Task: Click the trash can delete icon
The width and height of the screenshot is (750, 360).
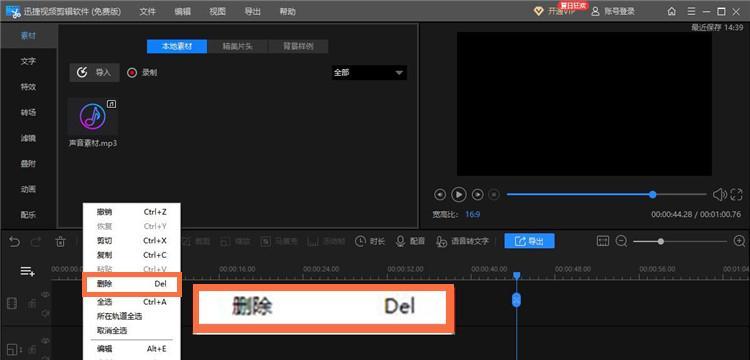Action: coord(60,242)
